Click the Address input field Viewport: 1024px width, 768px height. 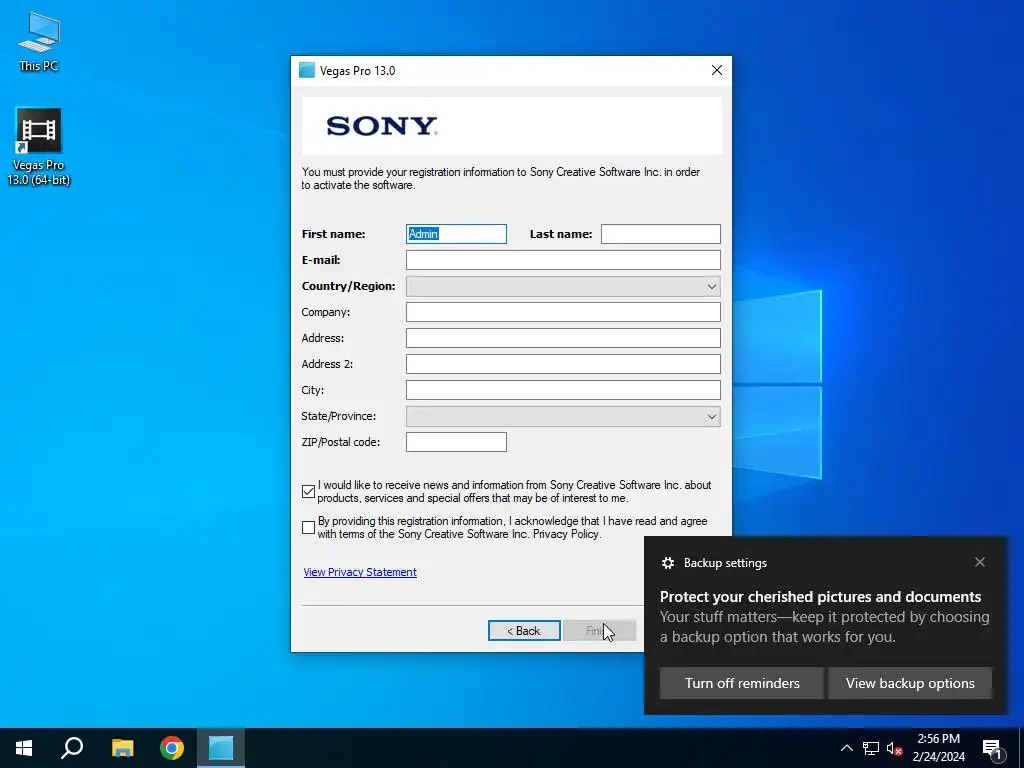coord(563,338)
